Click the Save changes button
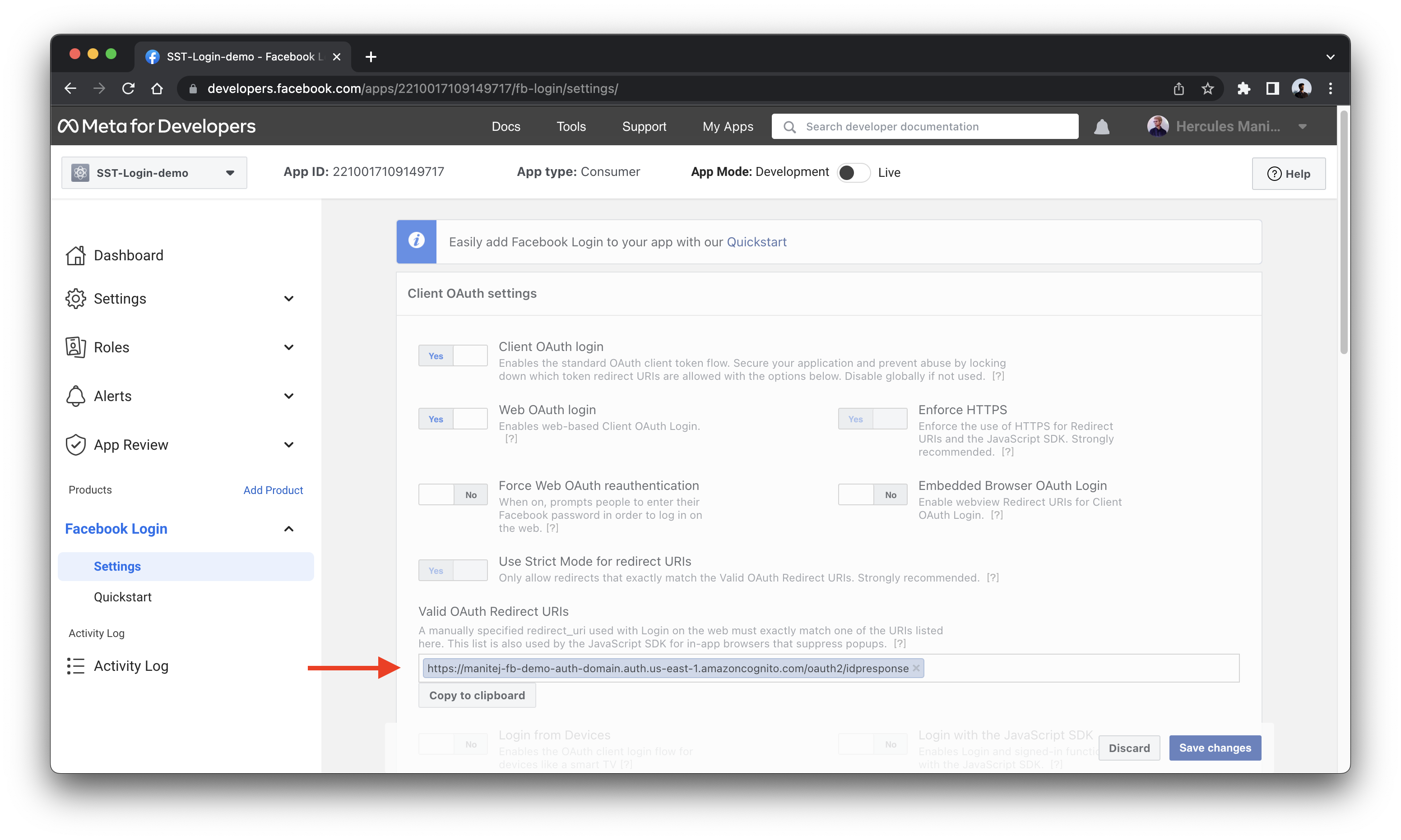Screen dimensions: 1401x840 1215,747
